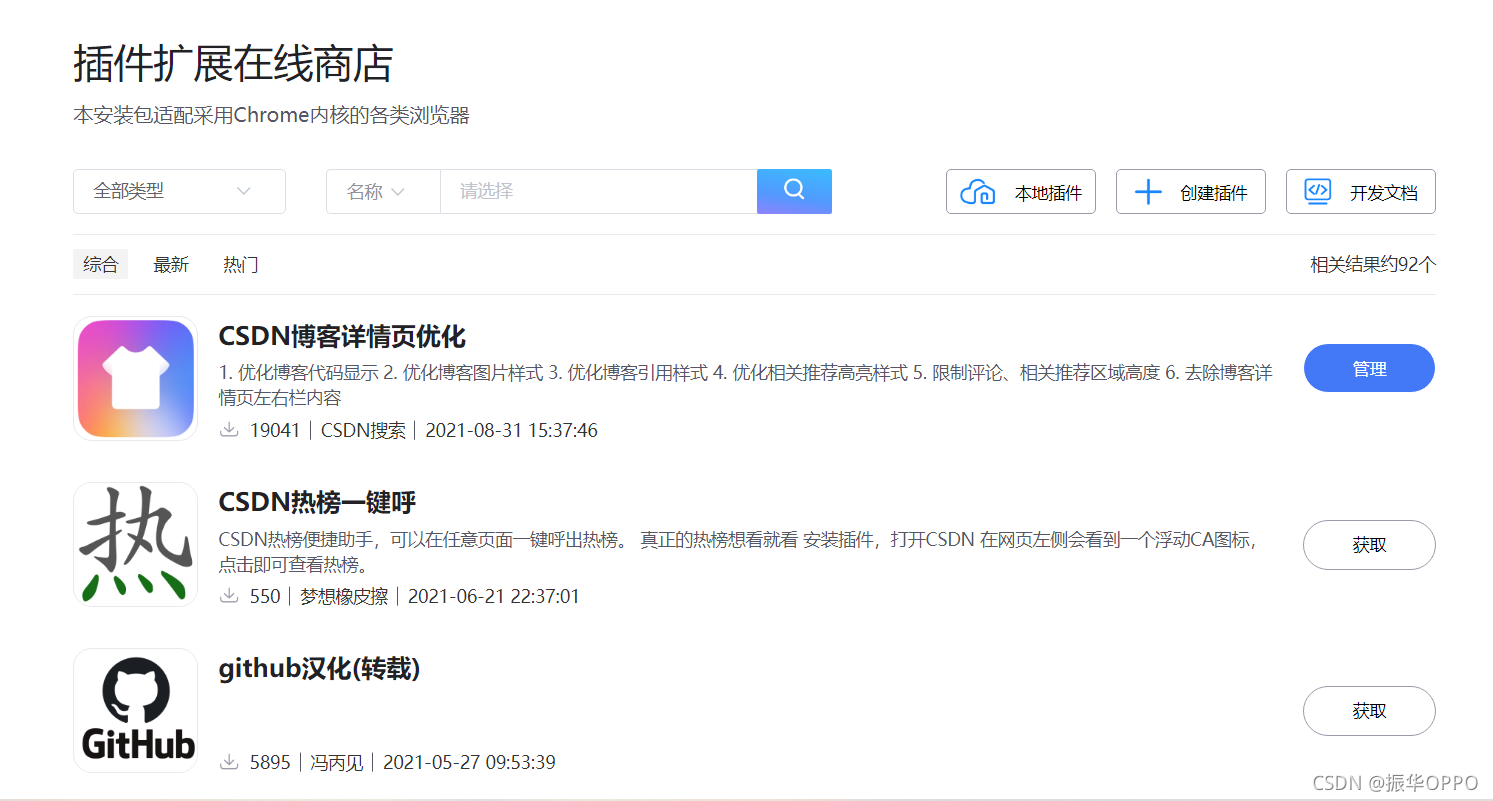
Task: Click download icon beside 19041
Action: coord(229,430)
